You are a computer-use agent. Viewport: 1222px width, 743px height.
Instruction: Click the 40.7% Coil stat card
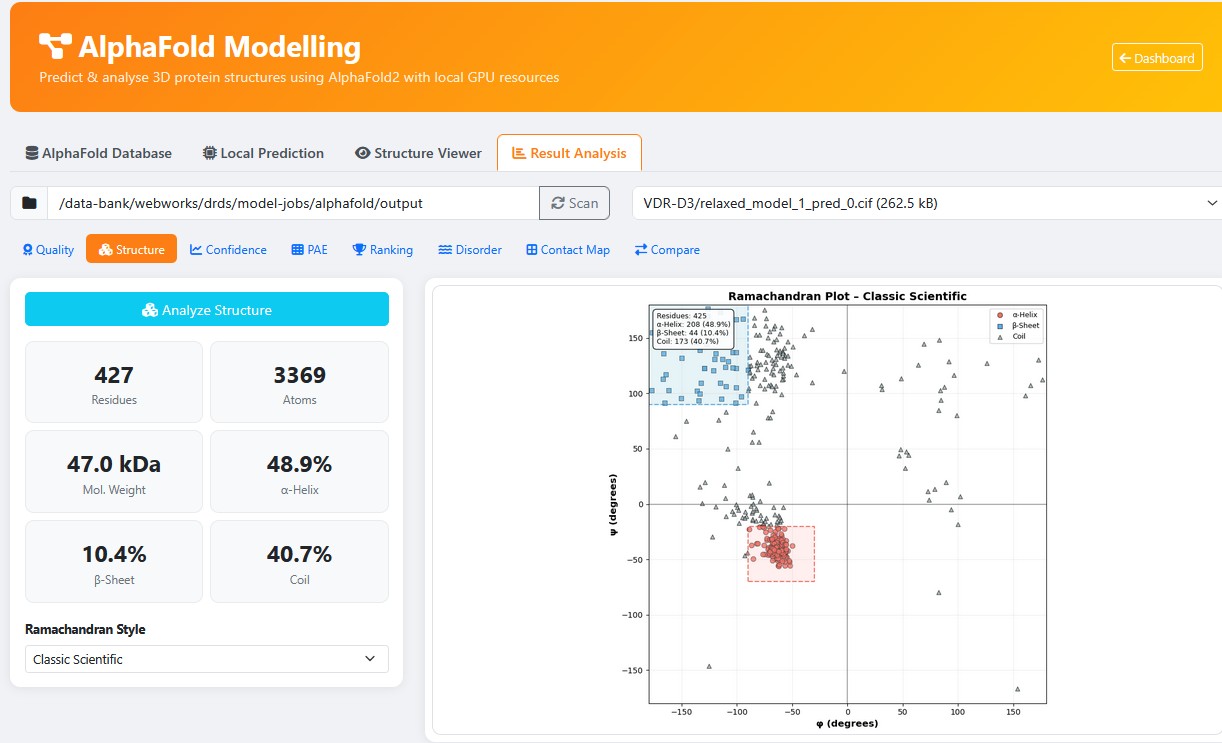(299, 562)
